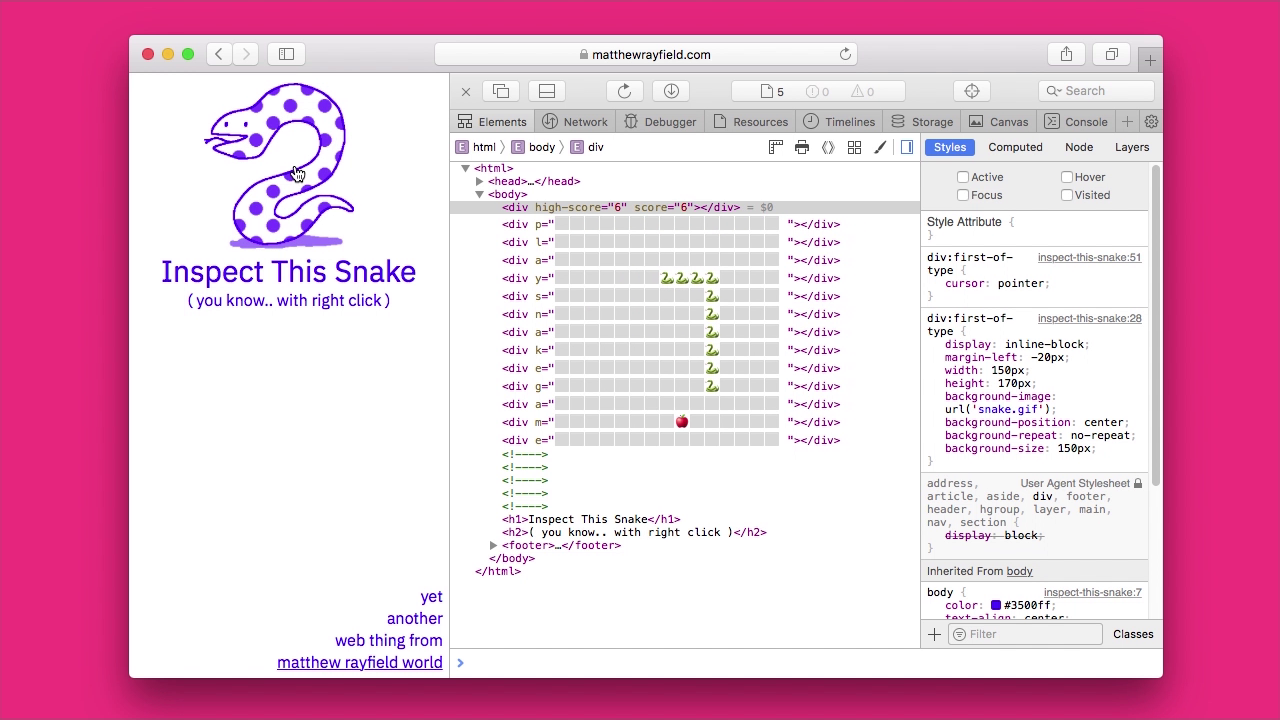The height and width of the screenshot is (720, 1280).
Task: Open the Debugger tab
Action: [660, 122]
